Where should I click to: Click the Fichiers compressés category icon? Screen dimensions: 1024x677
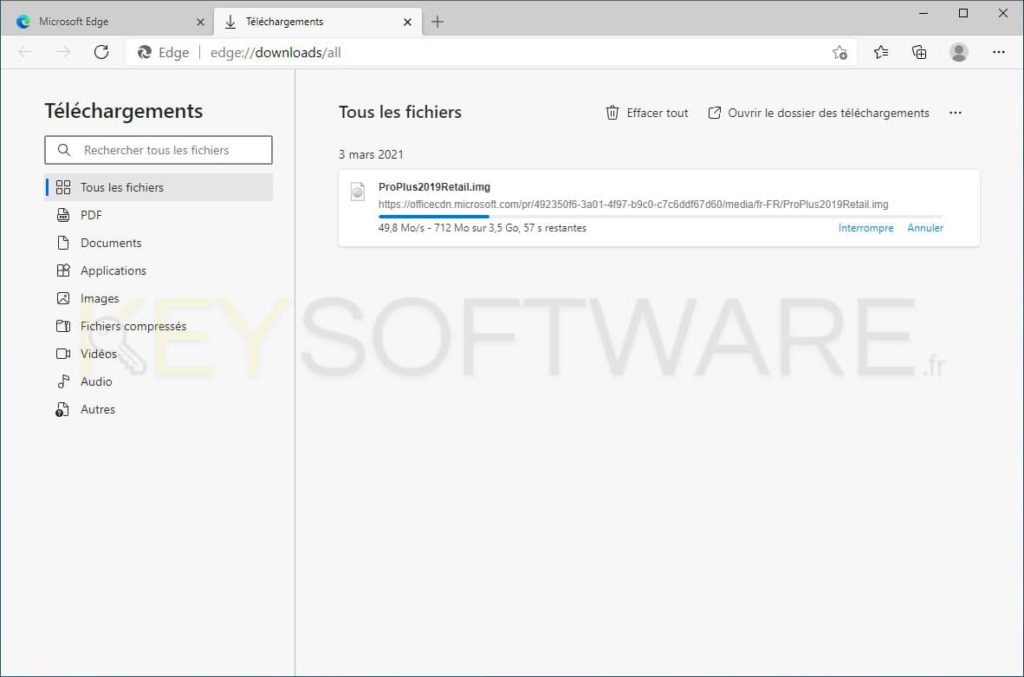point(63,326)
